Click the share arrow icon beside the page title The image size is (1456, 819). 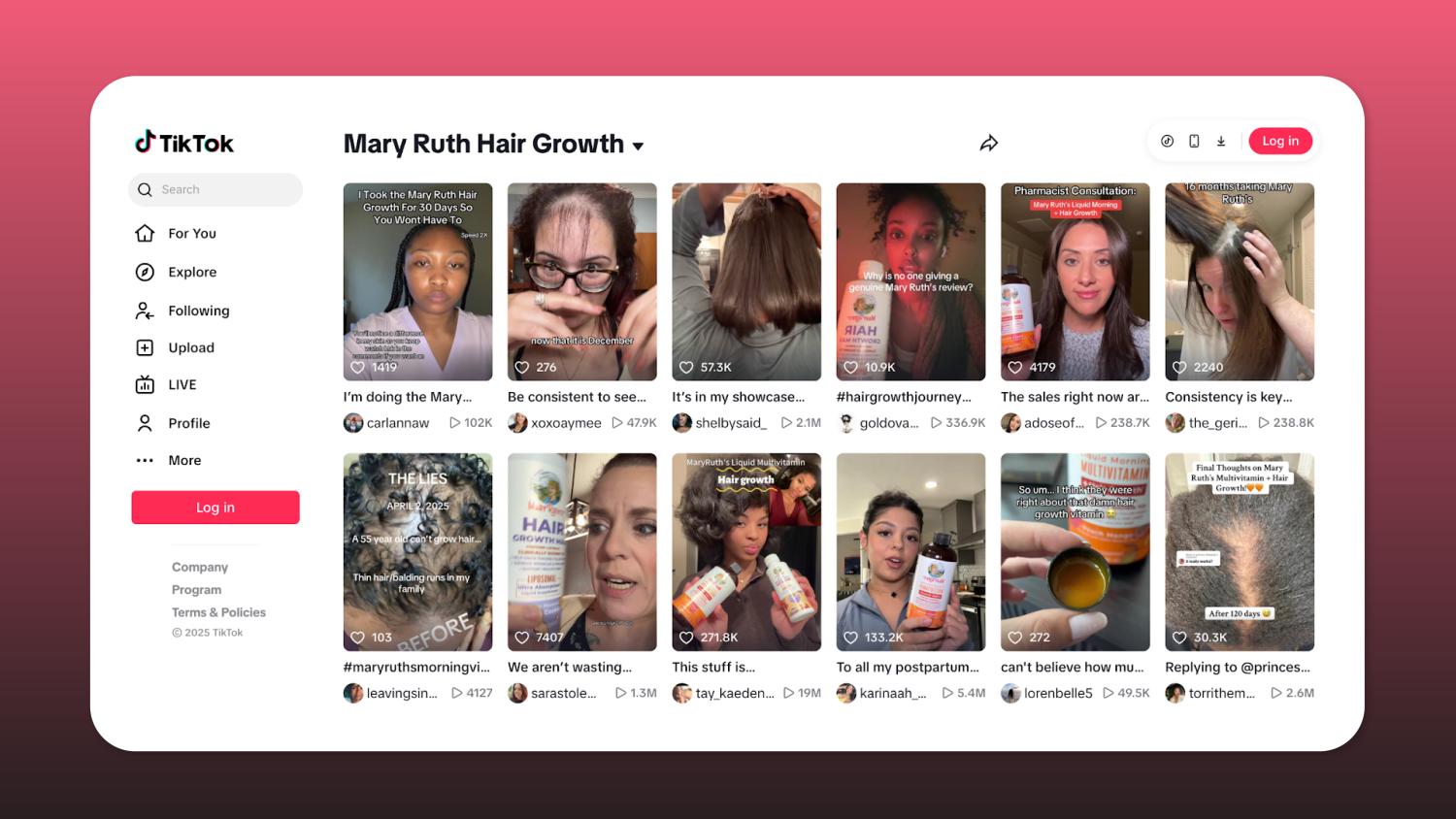(x=988, y=144)
